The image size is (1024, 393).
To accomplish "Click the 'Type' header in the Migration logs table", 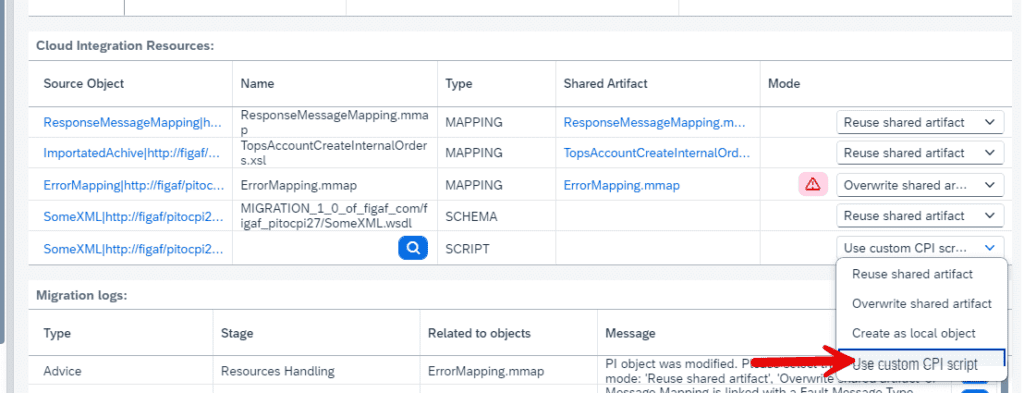I will (x=57, y=333).
